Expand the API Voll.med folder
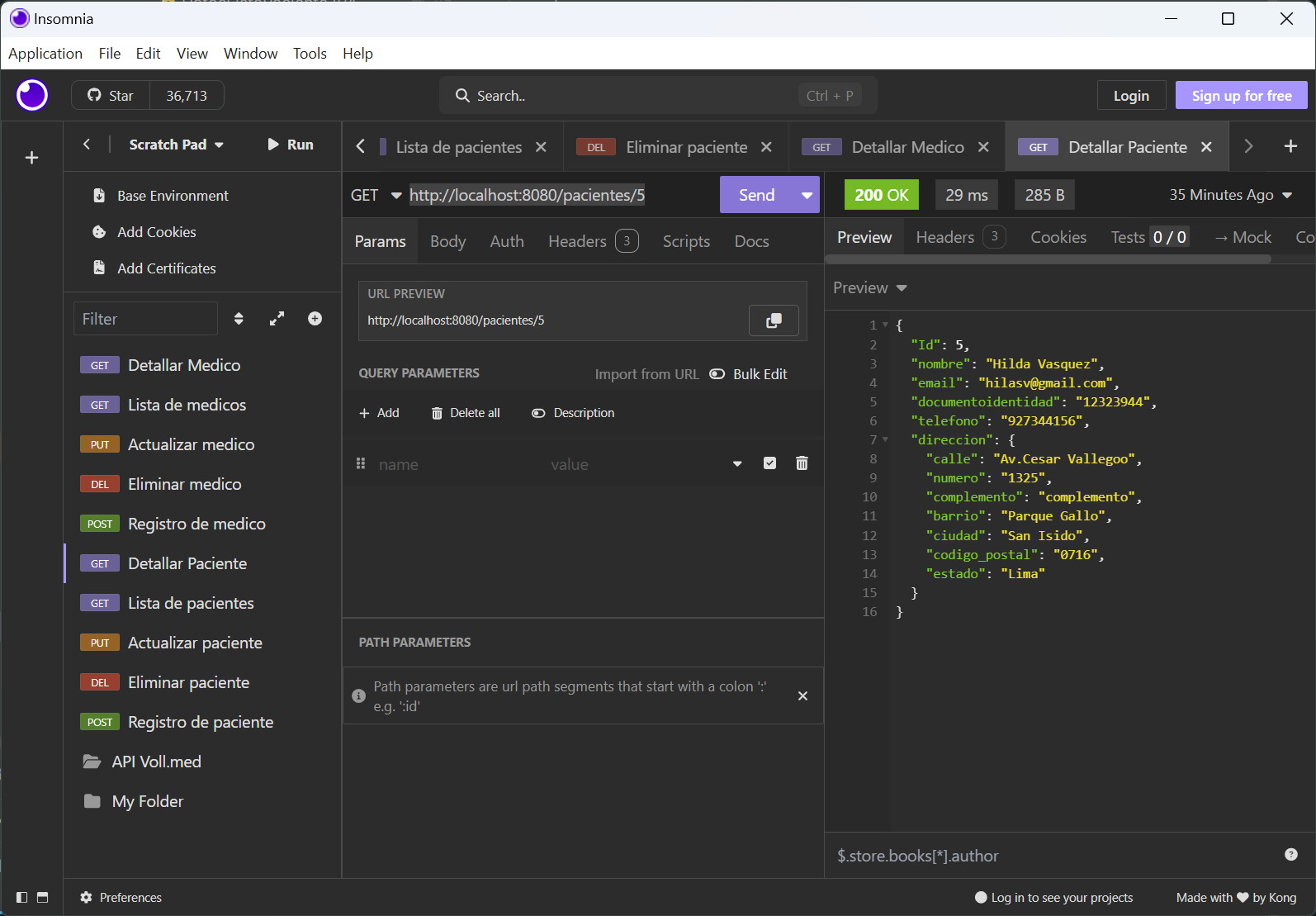This screenshot has width=1316, height=916. 202,762
